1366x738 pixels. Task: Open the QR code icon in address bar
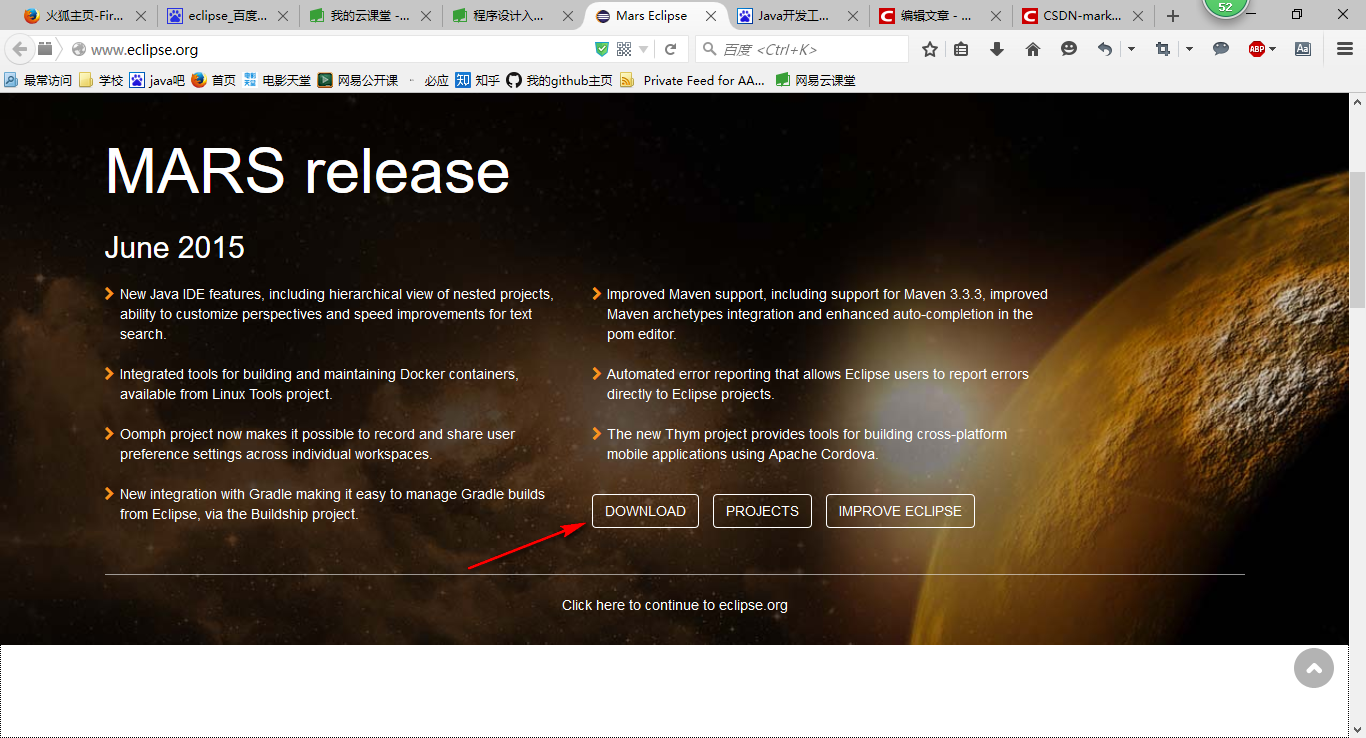624,50
